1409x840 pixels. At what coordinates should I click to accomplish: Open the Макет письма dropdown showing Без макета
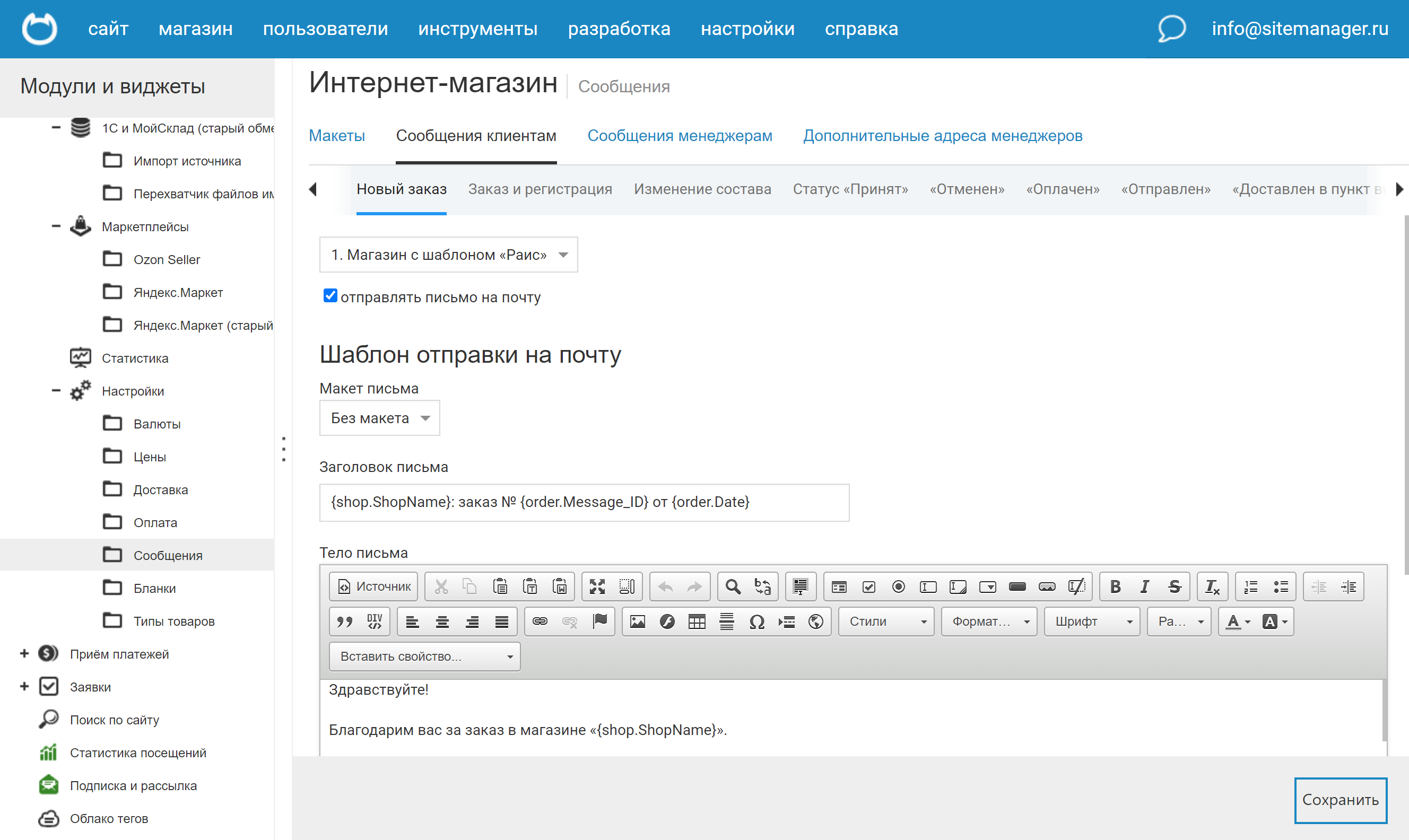point(379,418)
